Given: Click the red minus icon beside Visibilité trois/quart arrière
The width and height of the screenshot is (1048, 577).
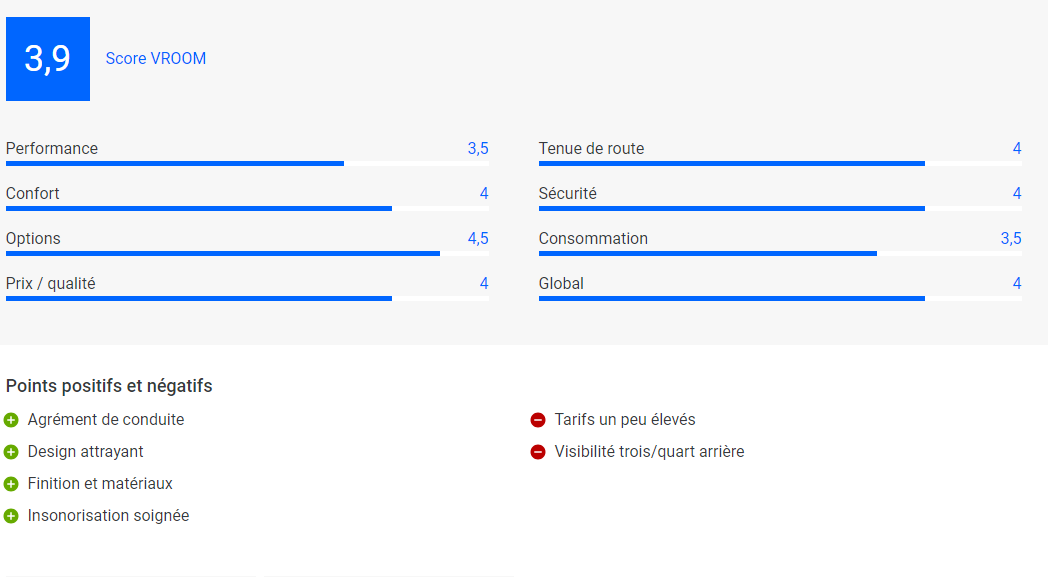Looking at the screenshot, I should [x=538, y=452].
